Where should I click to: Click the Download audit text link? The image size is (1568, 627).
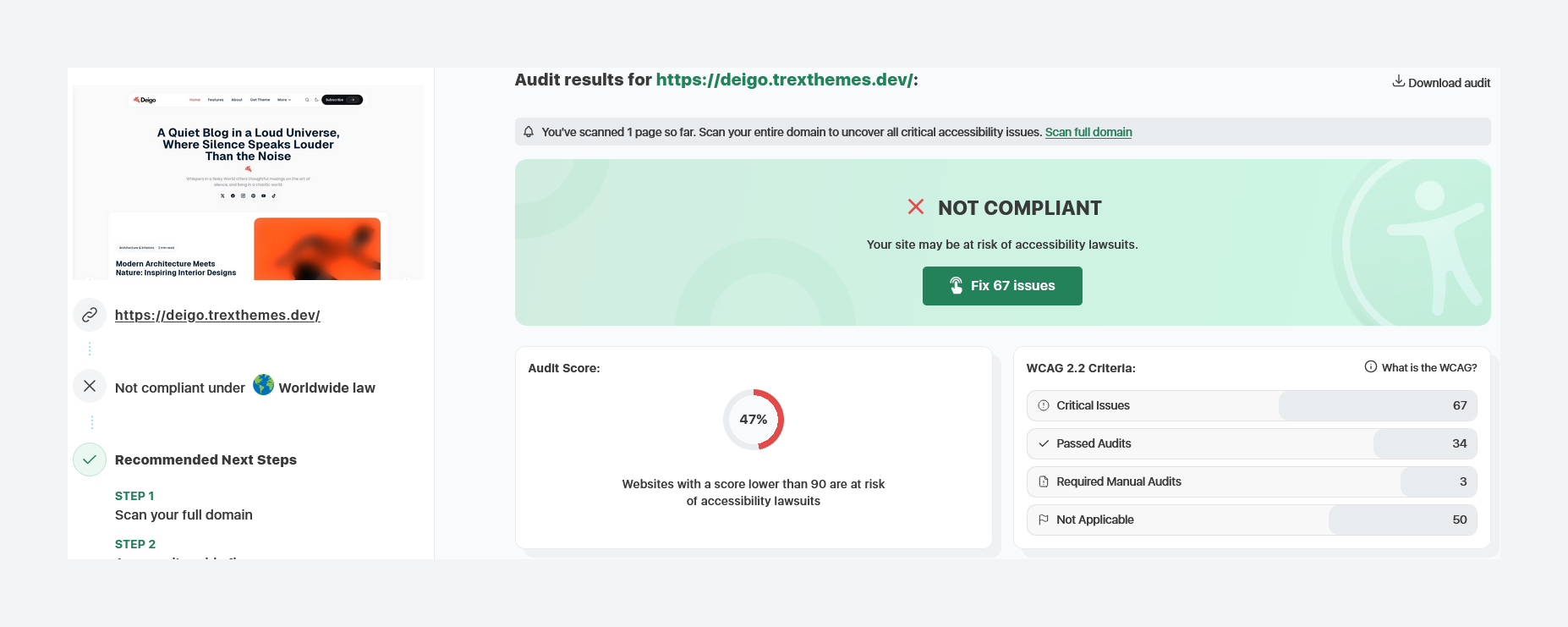(x=1449, y=83)
